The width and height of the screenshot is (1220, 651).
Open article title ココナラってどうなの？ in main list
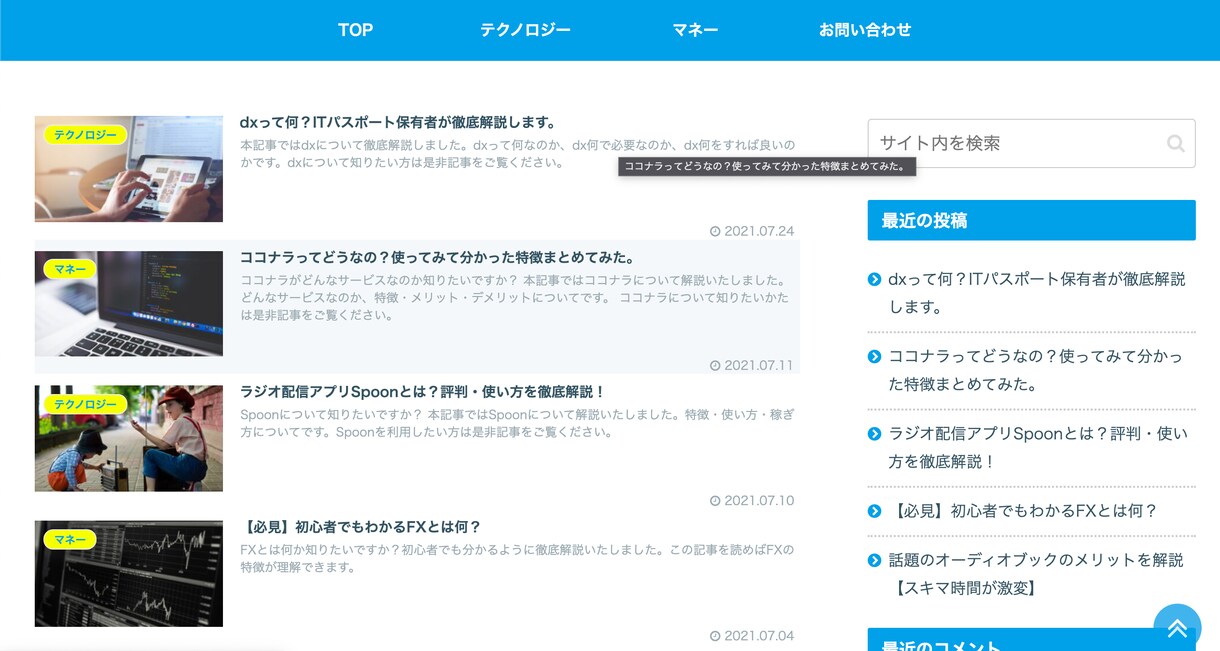(x=438, y=257)
